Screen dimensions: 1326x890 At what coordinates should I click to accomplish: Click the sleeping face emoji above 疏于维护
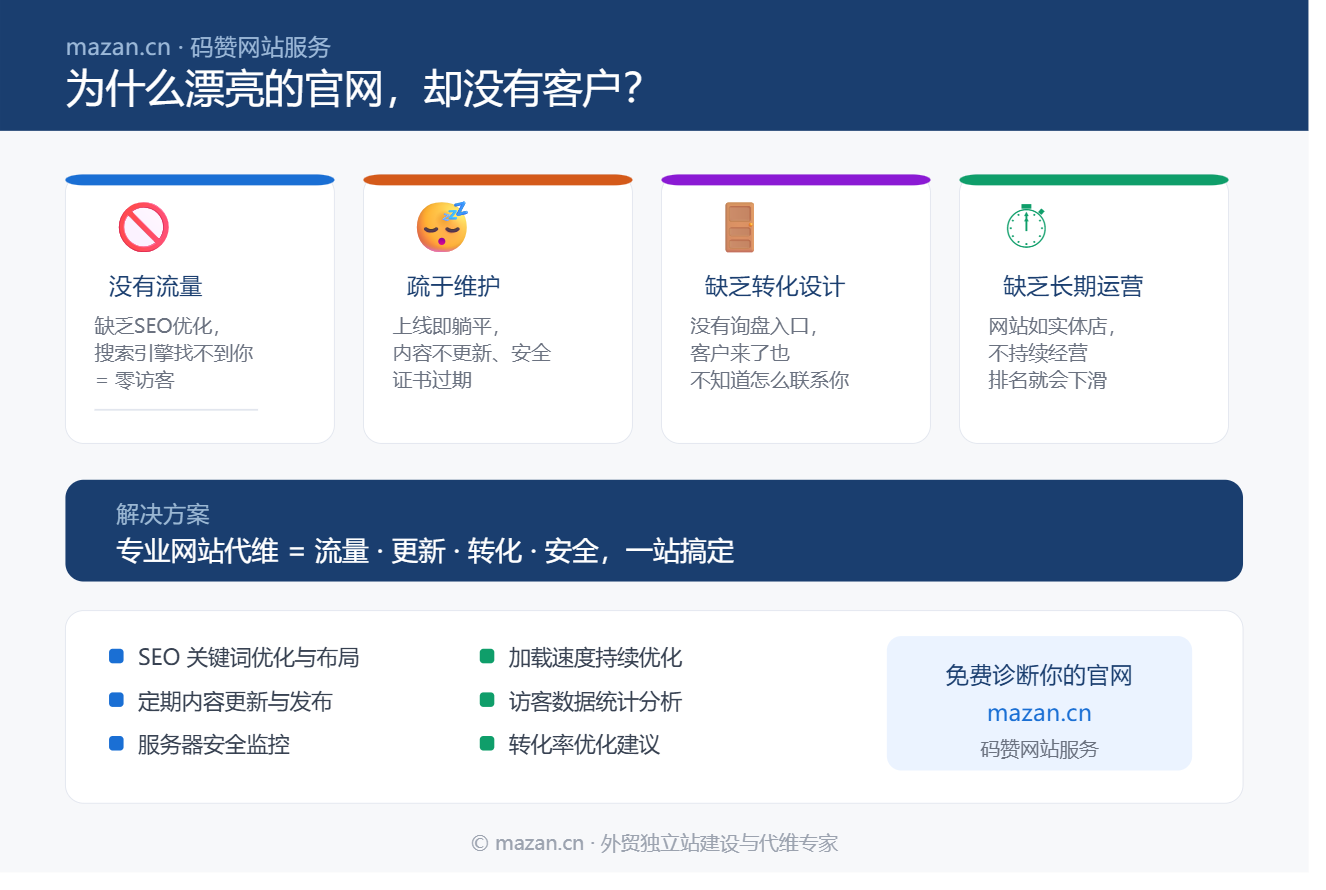pyautogui.click(x=442, y=227)
